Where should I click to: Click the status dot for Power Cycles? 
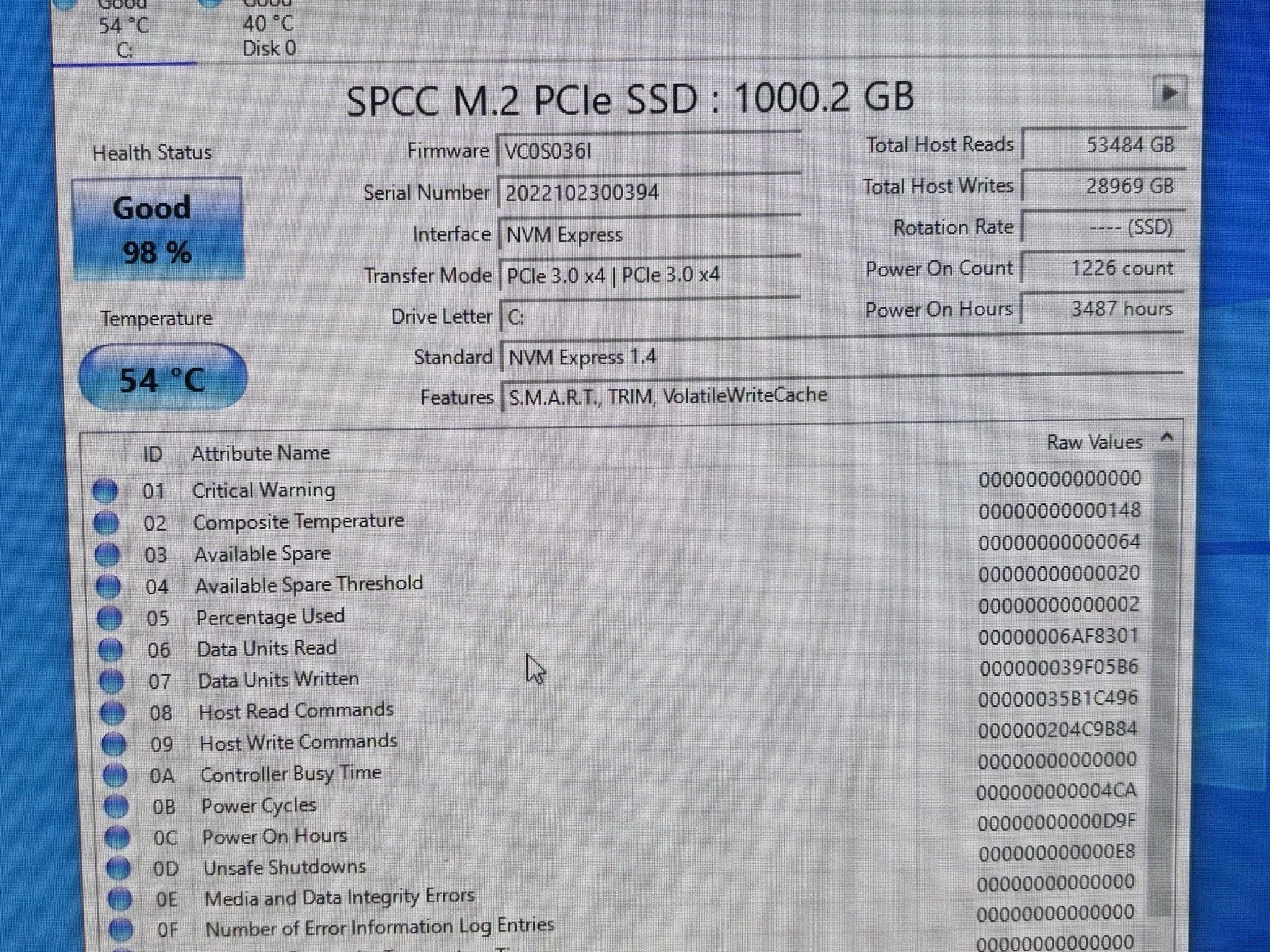[x=116, y=806]
